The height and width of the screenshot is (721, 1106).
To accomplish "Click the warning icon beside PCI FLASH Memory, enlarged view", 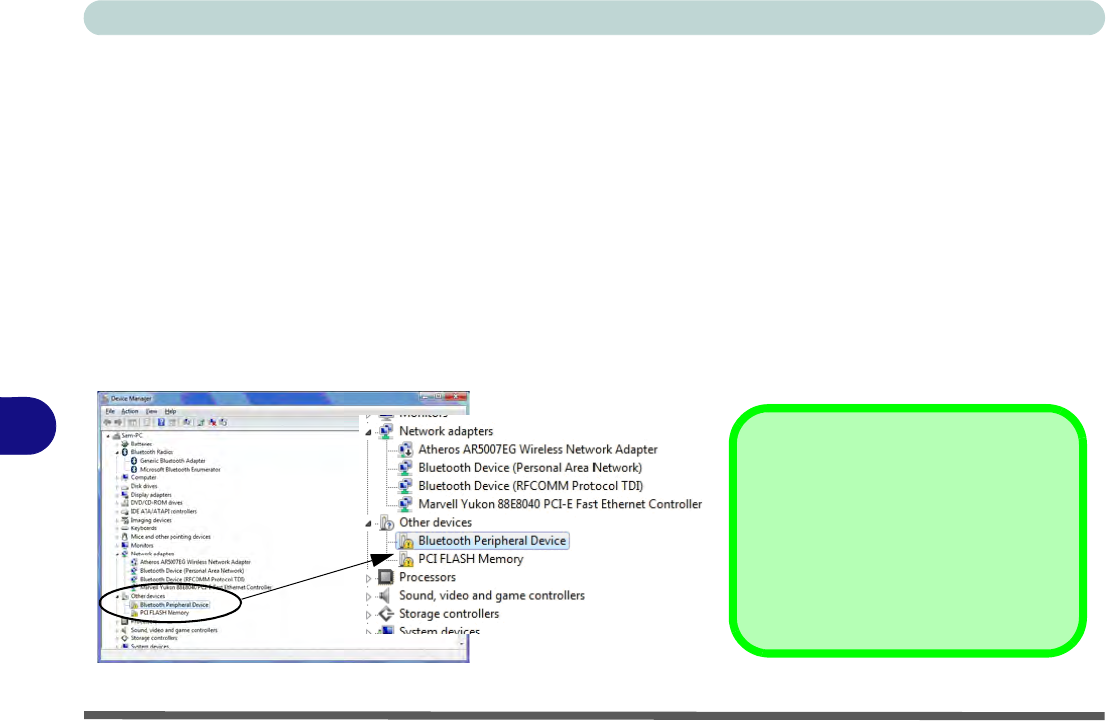I will click(x=406, y=559).
